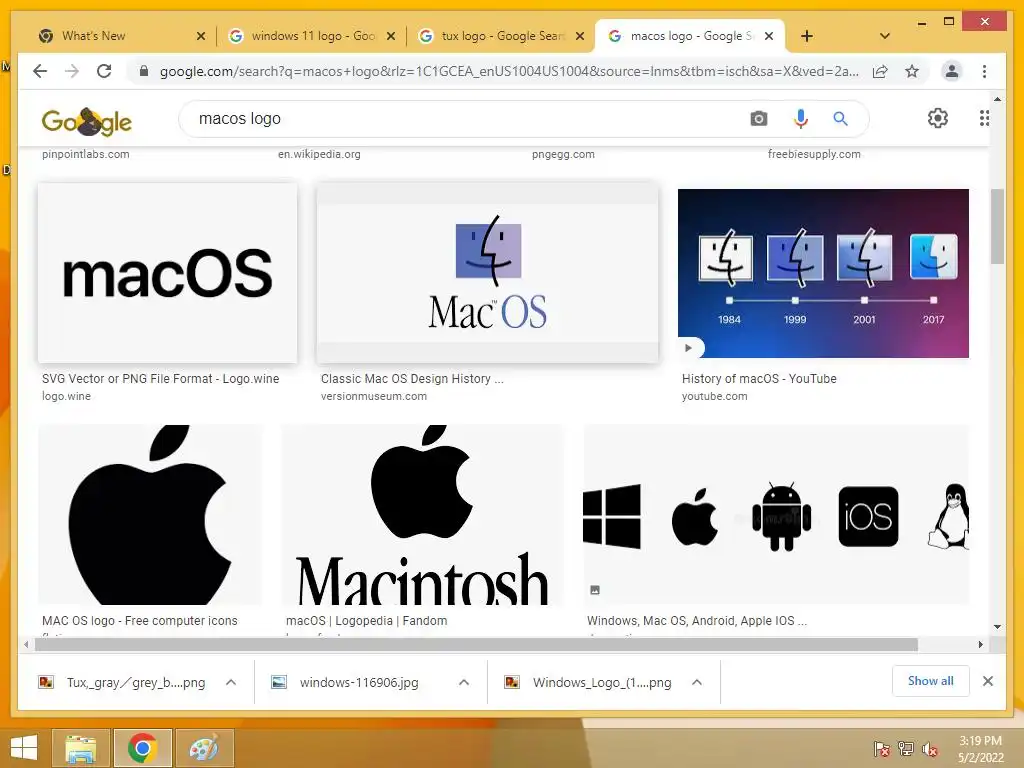Open the Chrome three-dot menu
The height and width of the screenshot is (768, 1024).
pos(984,71)
